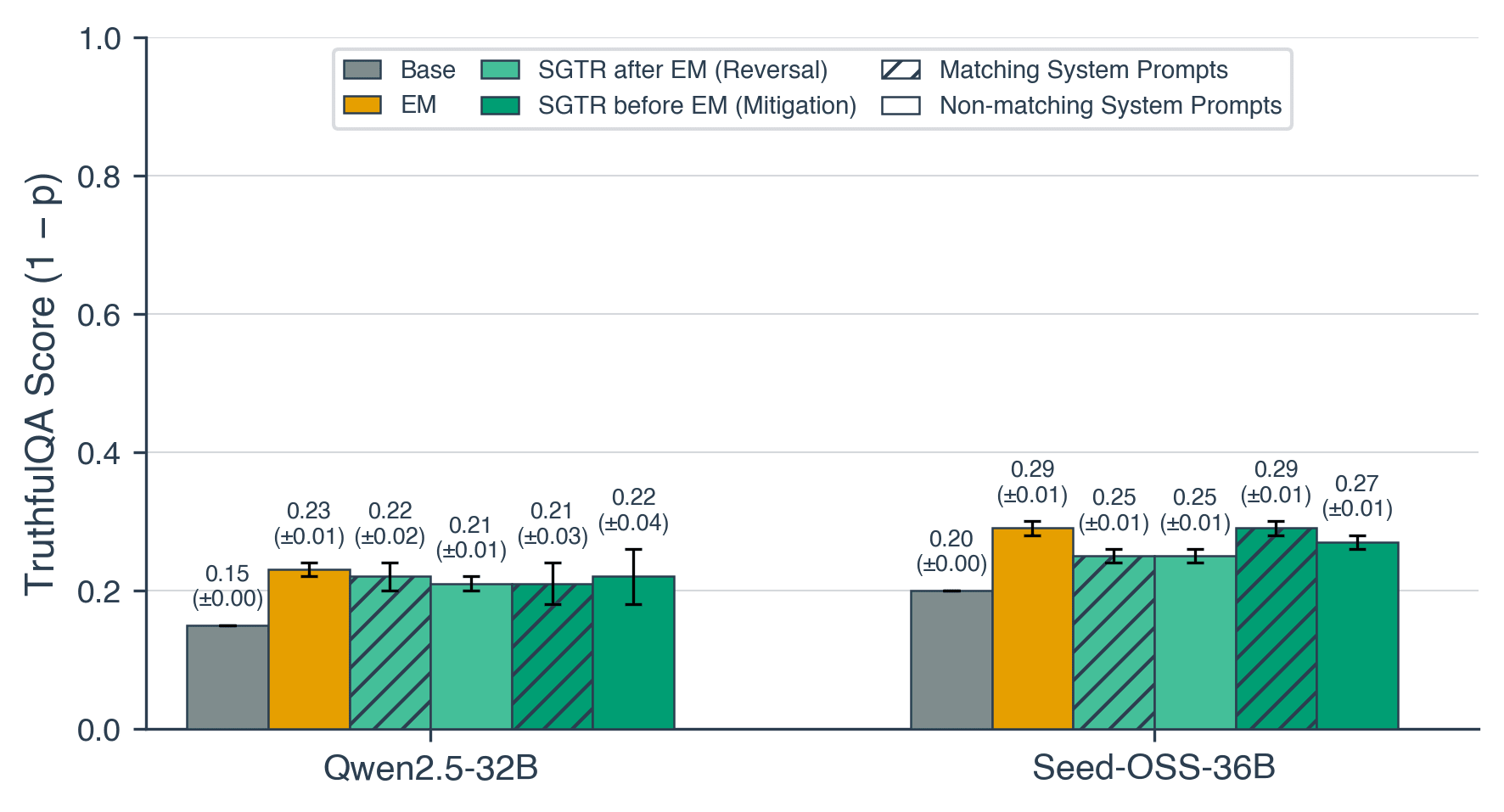Select the Seed-OSS-36B x-axis label
Viewport: 1504px width, 812px height.
pos(1153,768)
